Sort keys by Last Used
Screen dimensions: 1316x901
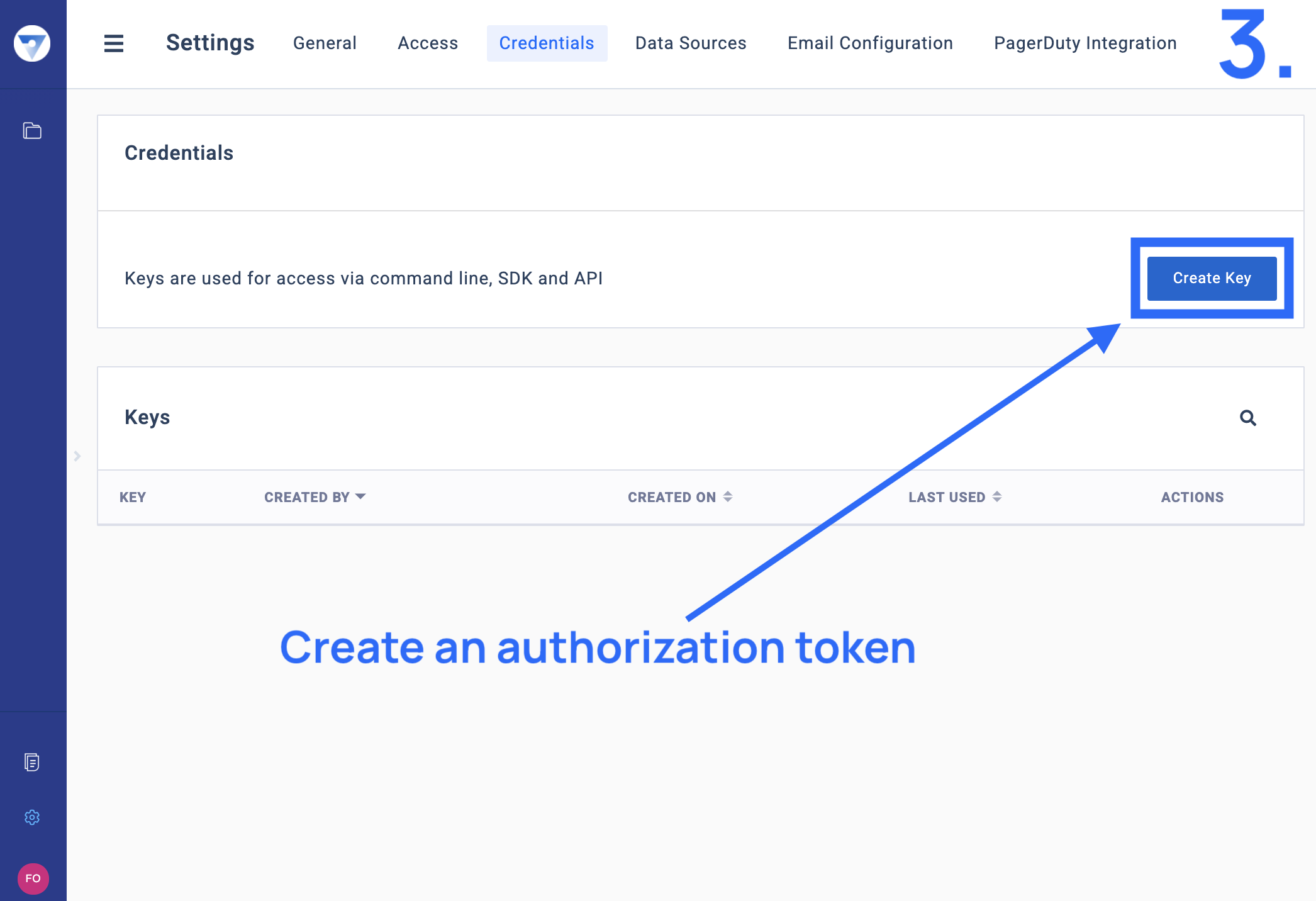955,497
